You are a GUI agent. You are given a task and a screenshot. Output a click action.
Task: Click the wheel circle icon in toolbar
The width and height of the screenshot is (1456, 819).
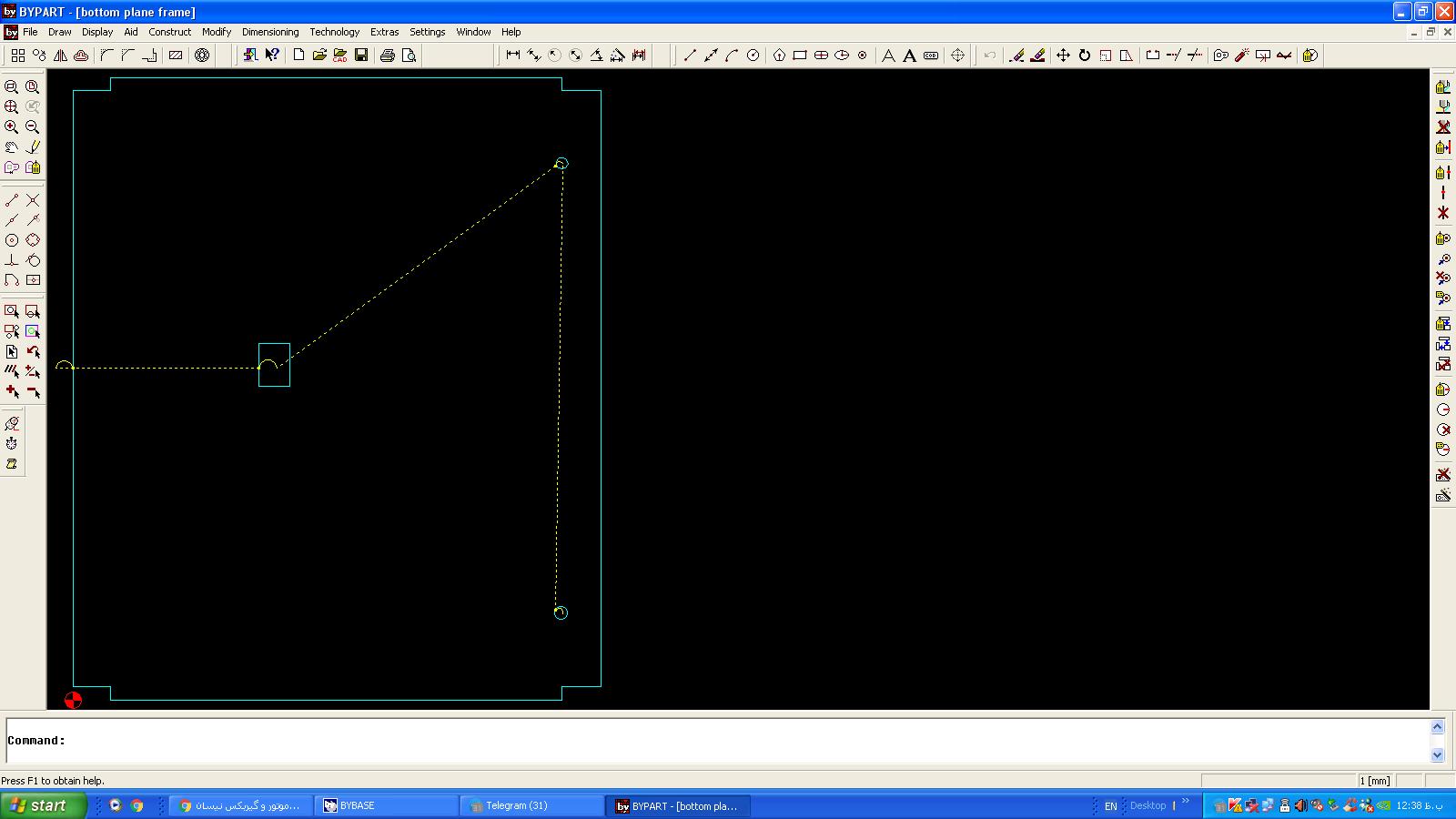click(202, 56)
